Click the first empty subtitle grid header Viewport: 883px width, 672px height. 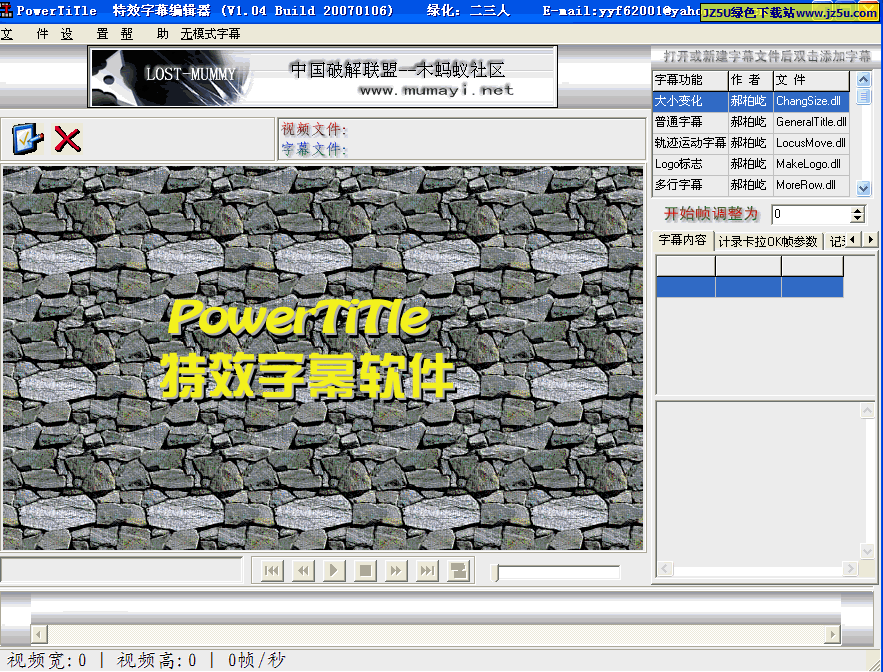coord(685,266)
